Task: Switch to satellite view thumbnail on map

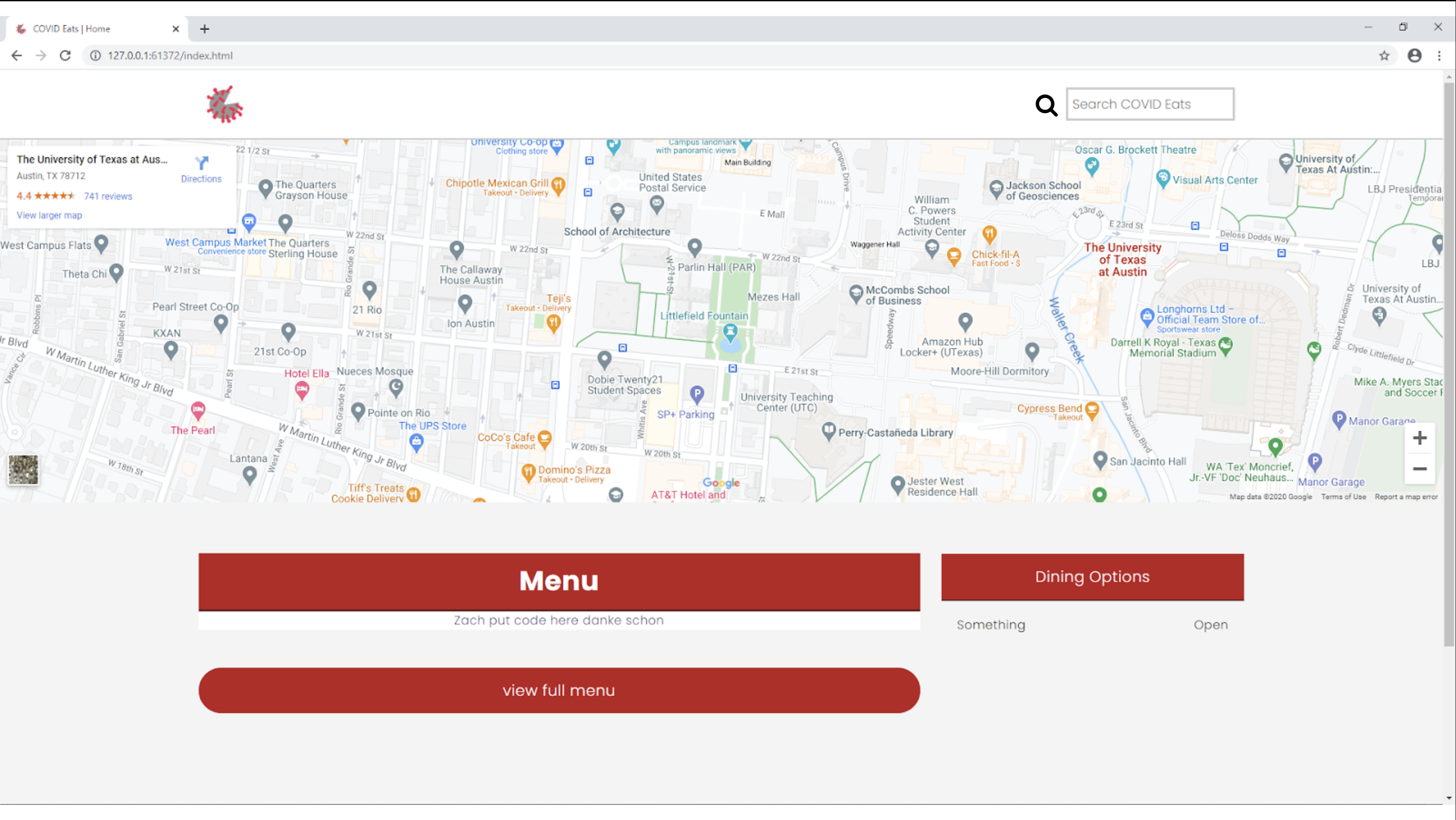Action: tap(23, 469)
